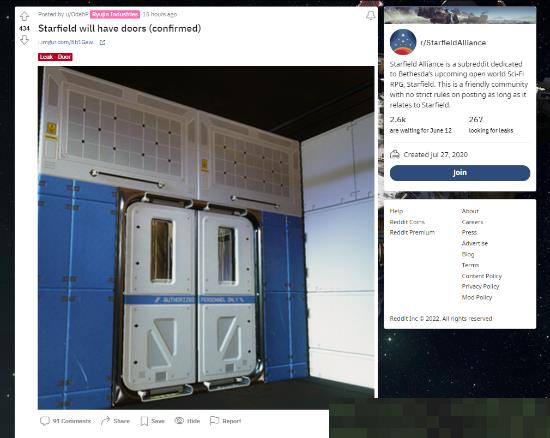Enlarge the Starfield door image

coord(206,237)
